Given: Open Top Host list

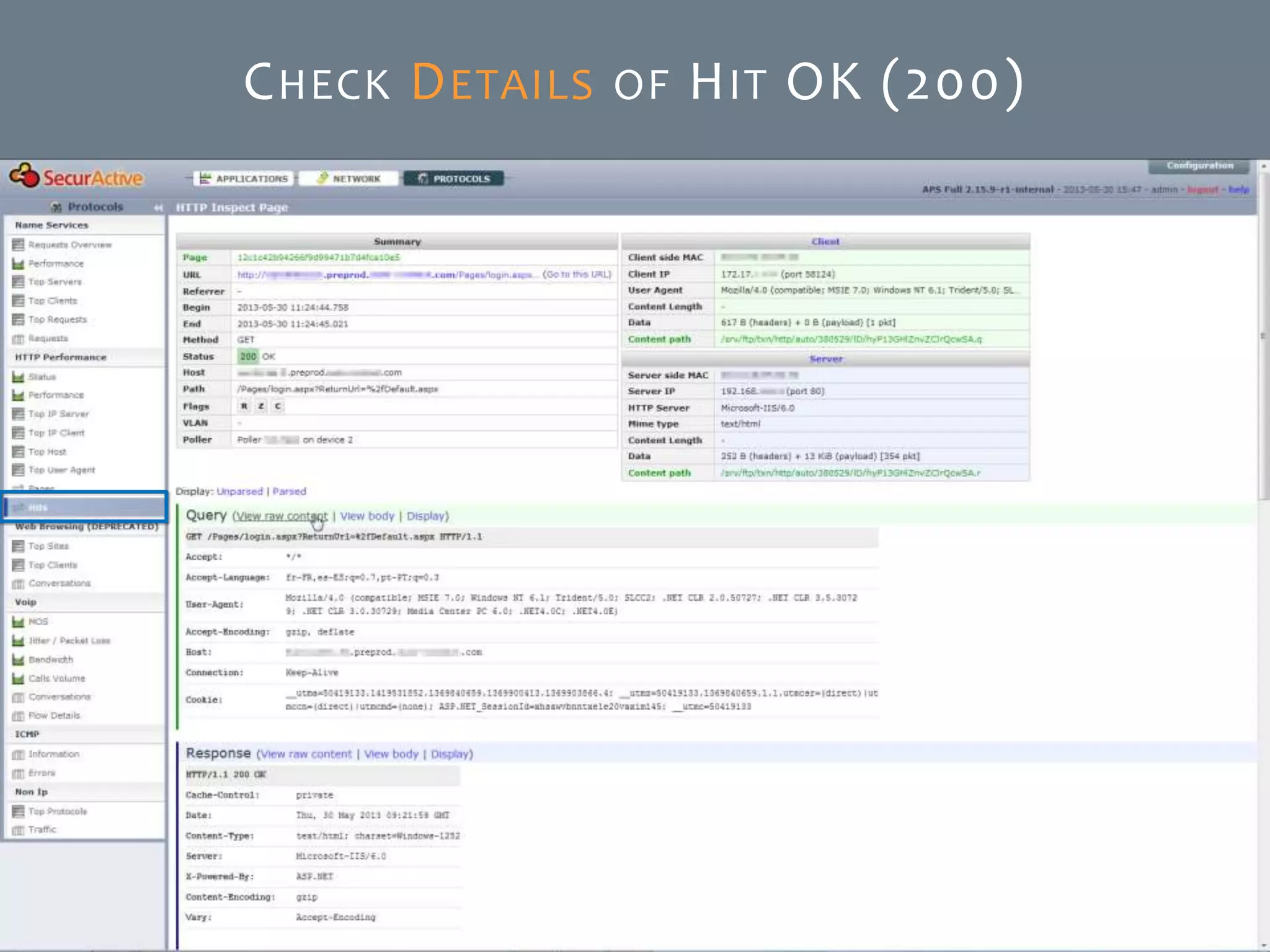Looking at the screenshot, I should [x=47, y=452].
